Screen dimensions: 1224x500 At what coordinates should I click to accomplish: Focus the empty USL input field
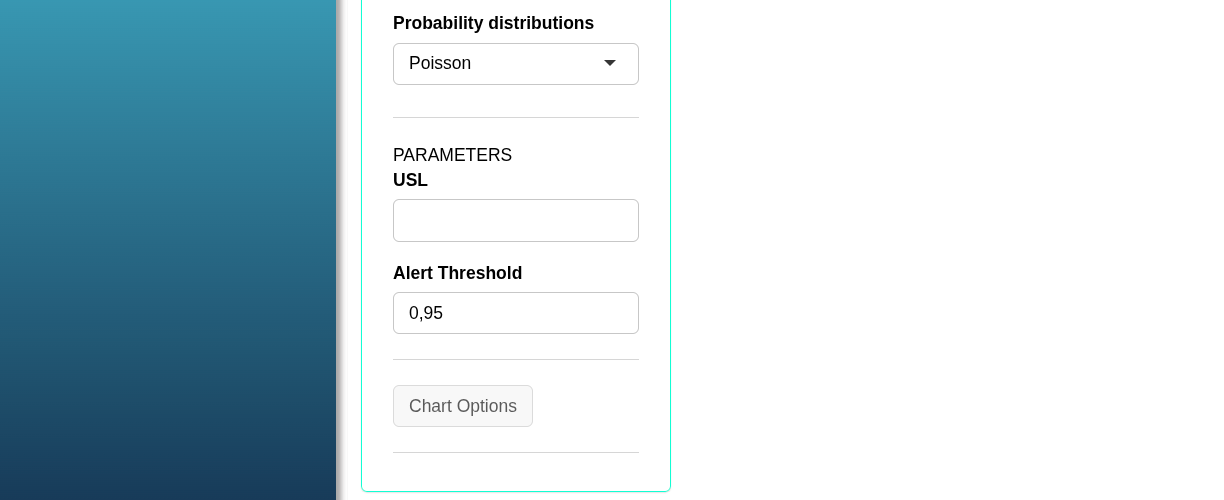point(515,220)
